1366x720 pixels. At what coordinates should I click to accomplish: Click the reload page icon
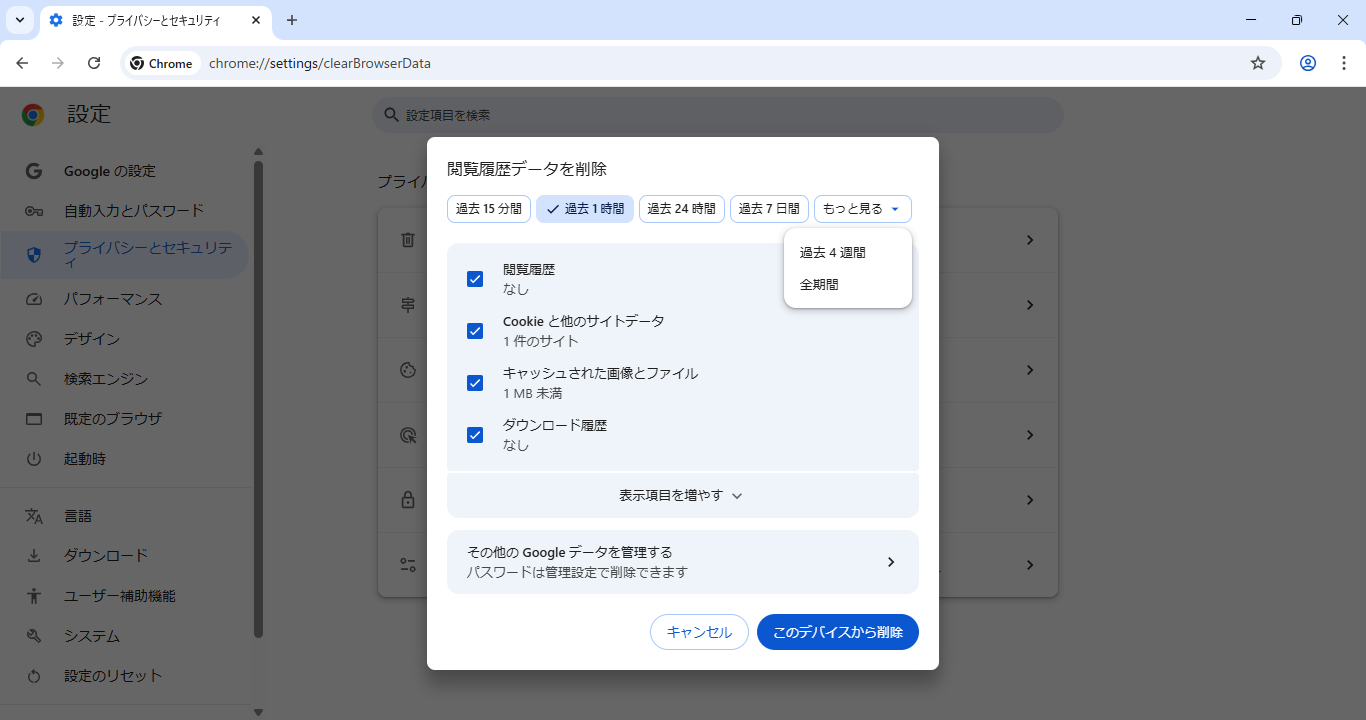pos(94,63)
